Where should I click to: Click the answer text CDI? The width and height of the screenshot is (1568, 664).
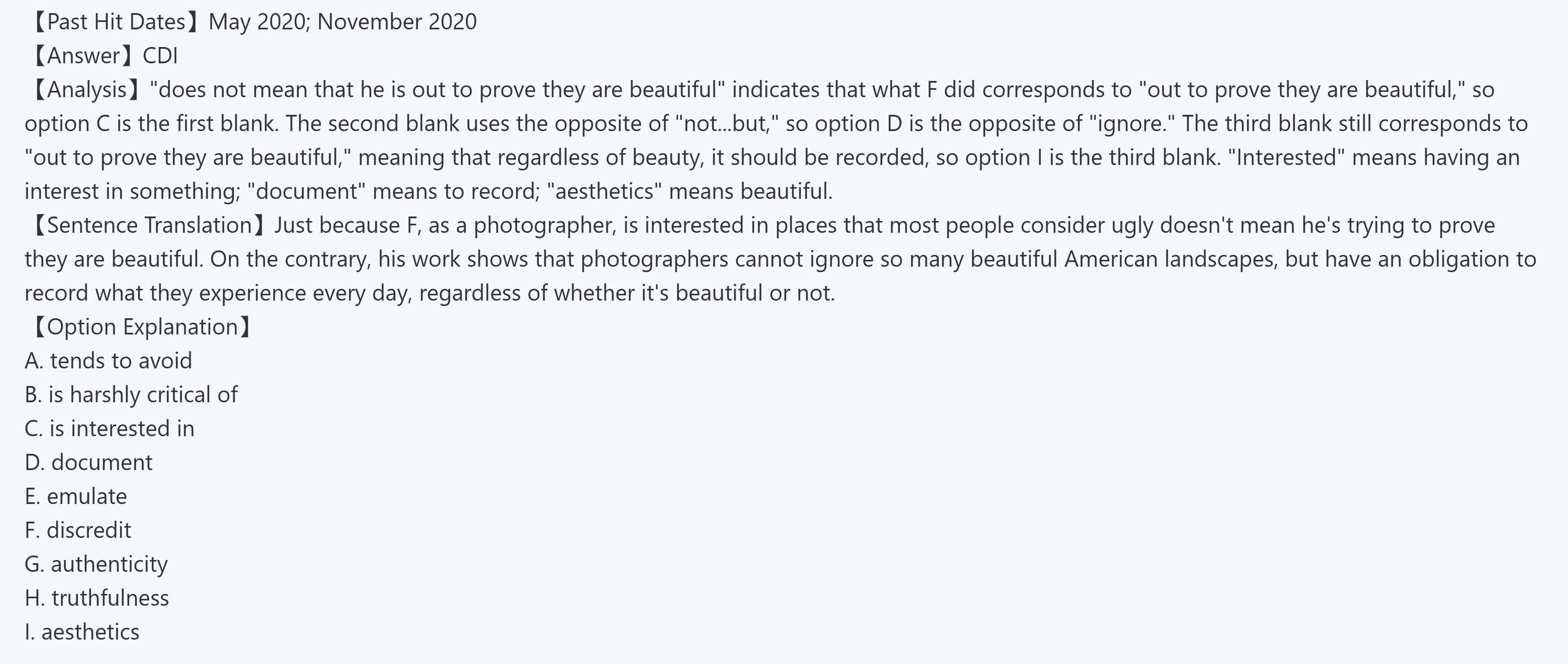pos(160,56)
